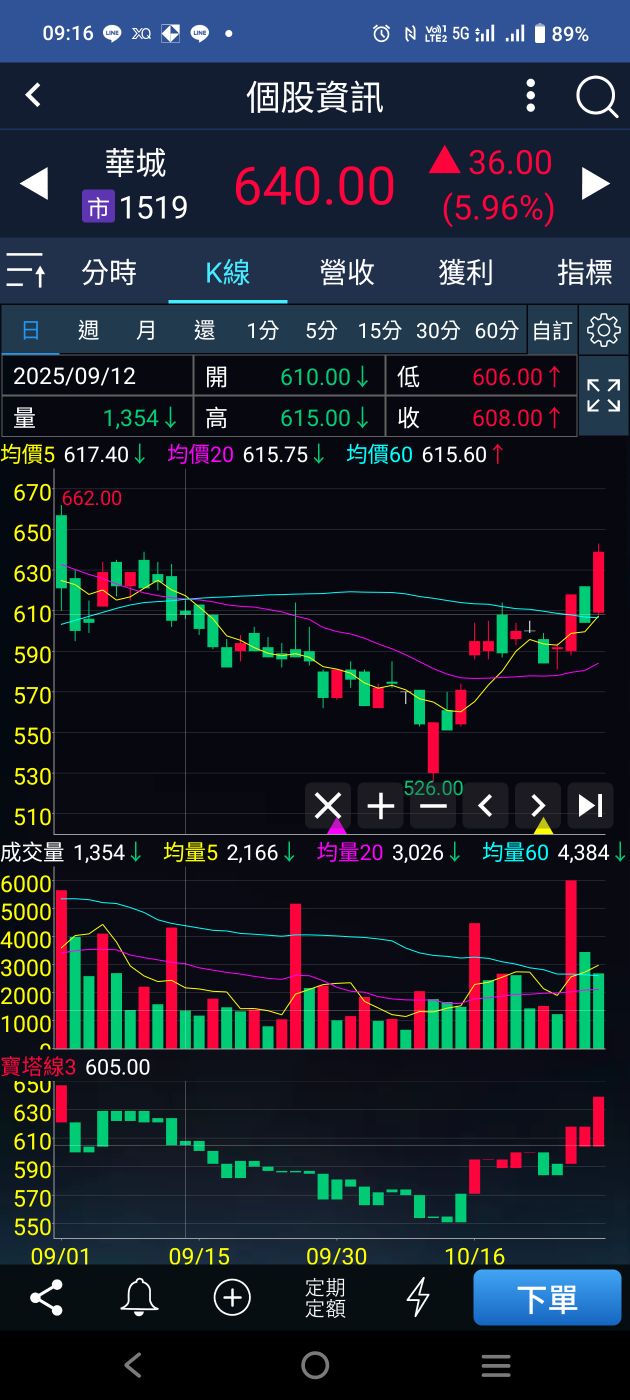Choose 60分 minute interval
Image resolution: width=630 pixels, height=1400 pixels.
(496, 330)
